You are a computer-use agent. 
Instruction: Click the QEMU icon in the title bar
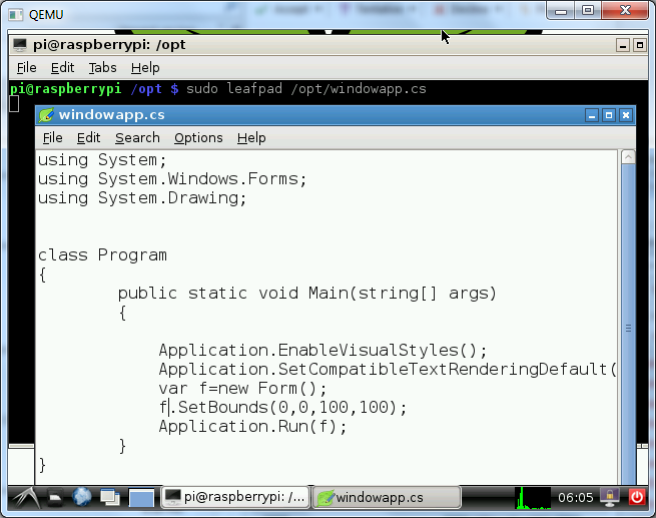(15, 15)
